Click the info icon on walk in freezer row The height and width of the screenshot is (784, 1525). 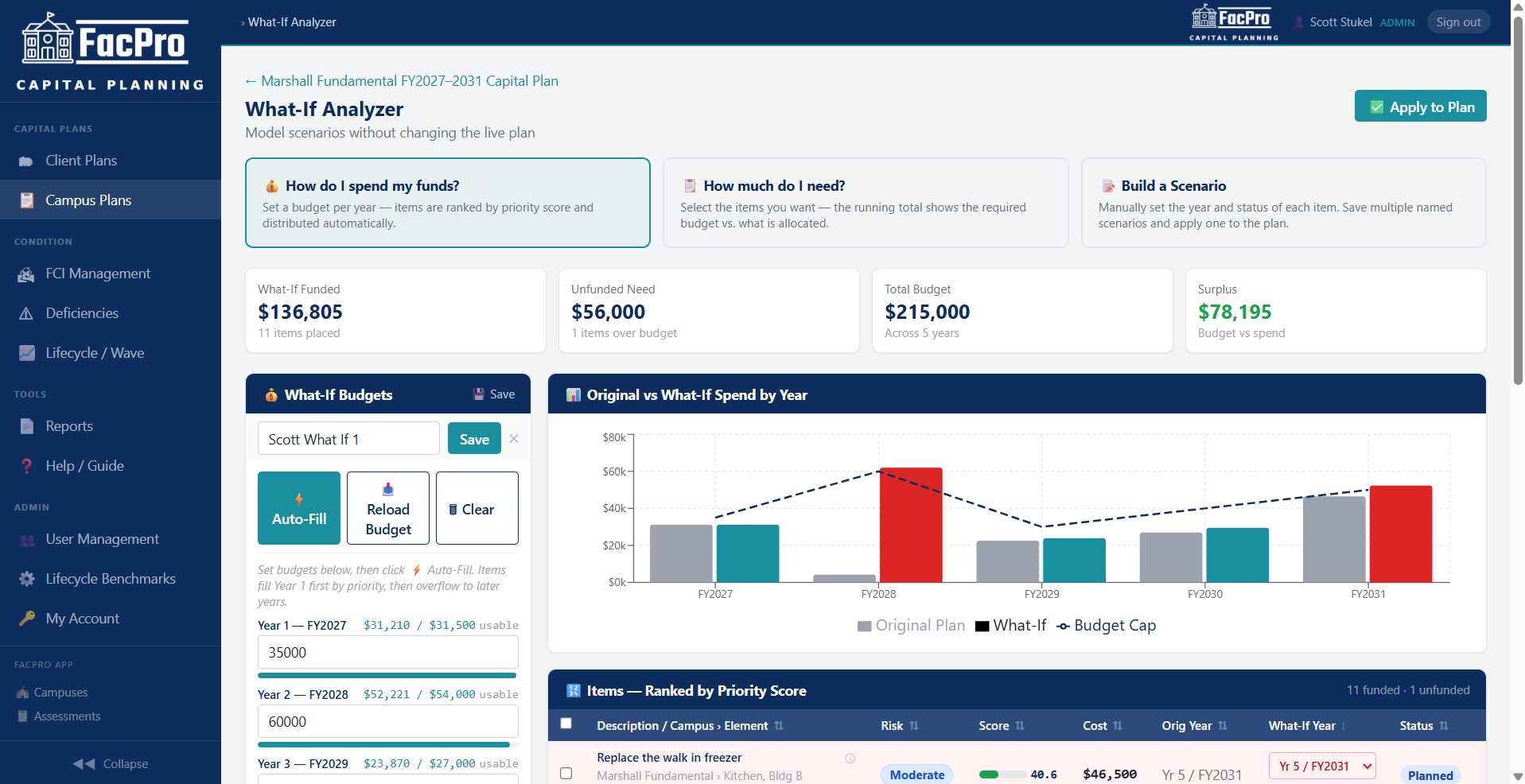(x=850, y=759)
